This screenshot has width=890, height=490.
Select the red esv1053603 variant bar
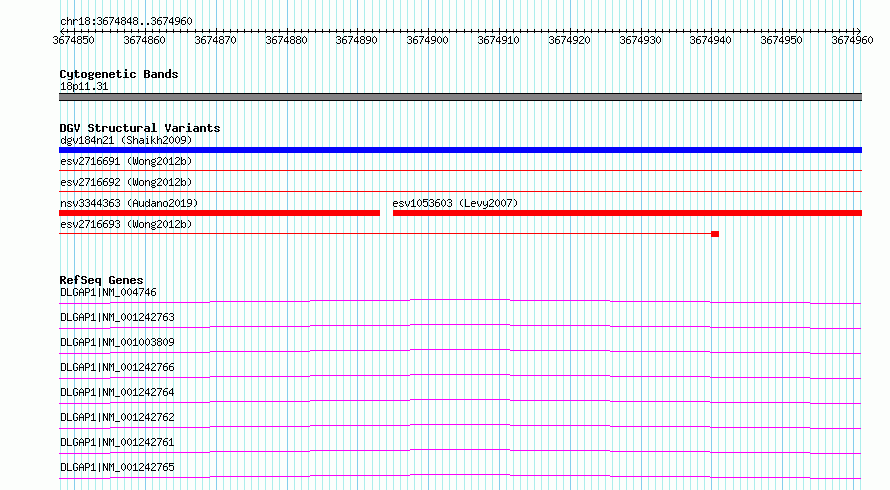coord(627,213)
